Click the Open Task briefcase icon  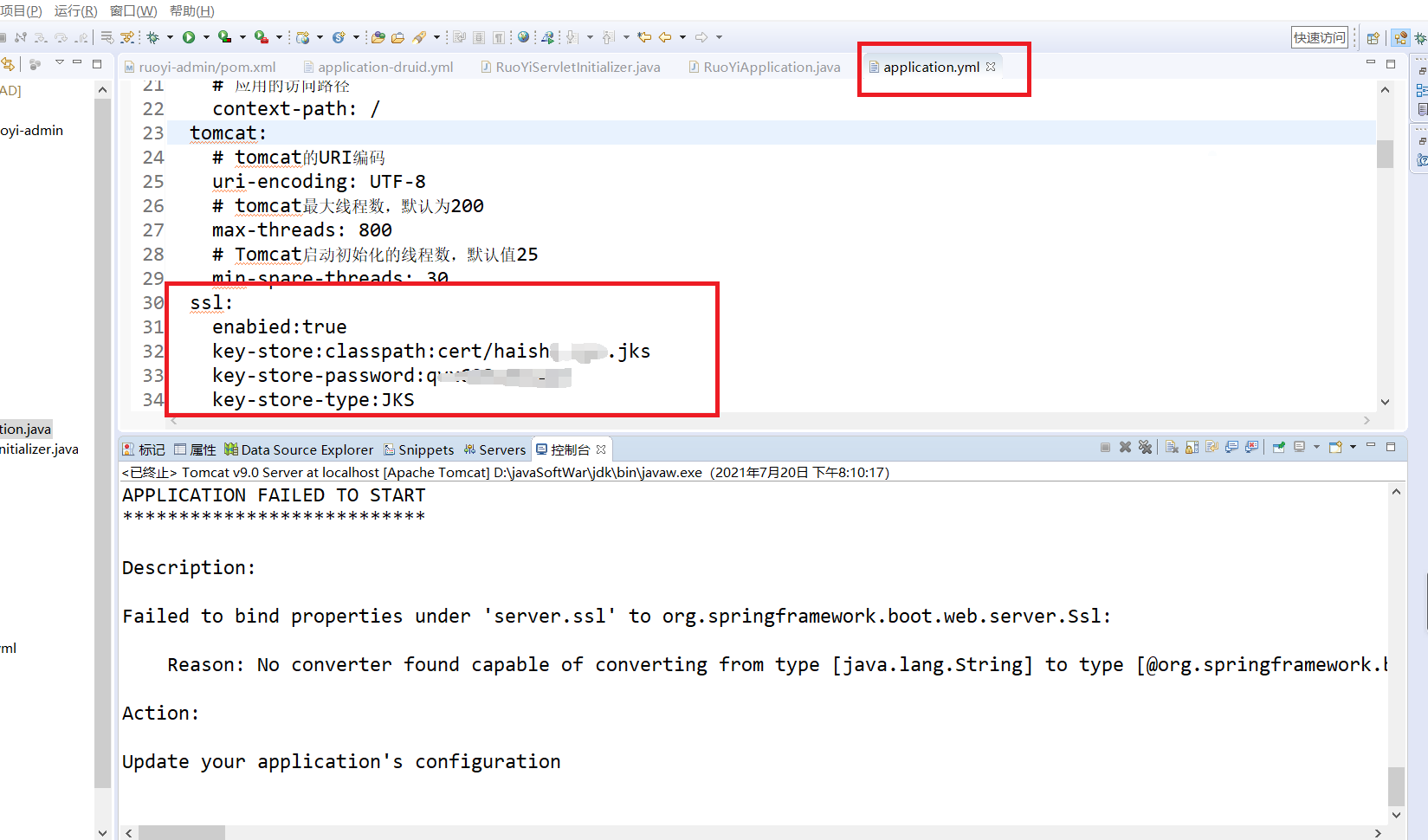click(397, 37)
